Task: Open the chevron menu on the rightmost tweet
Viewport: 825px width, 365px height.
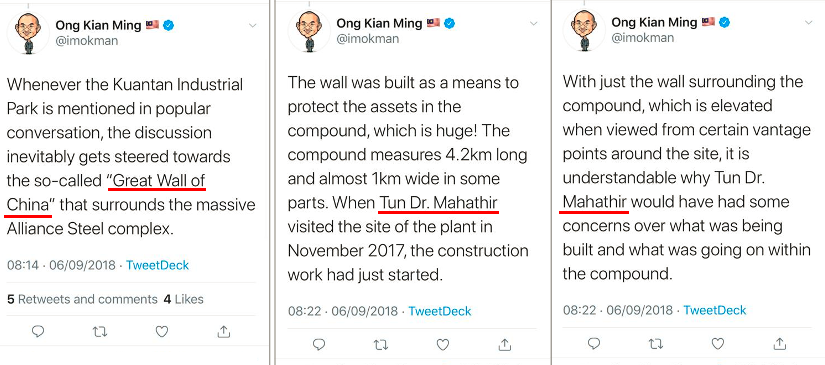Action: (x=809, y=23)
